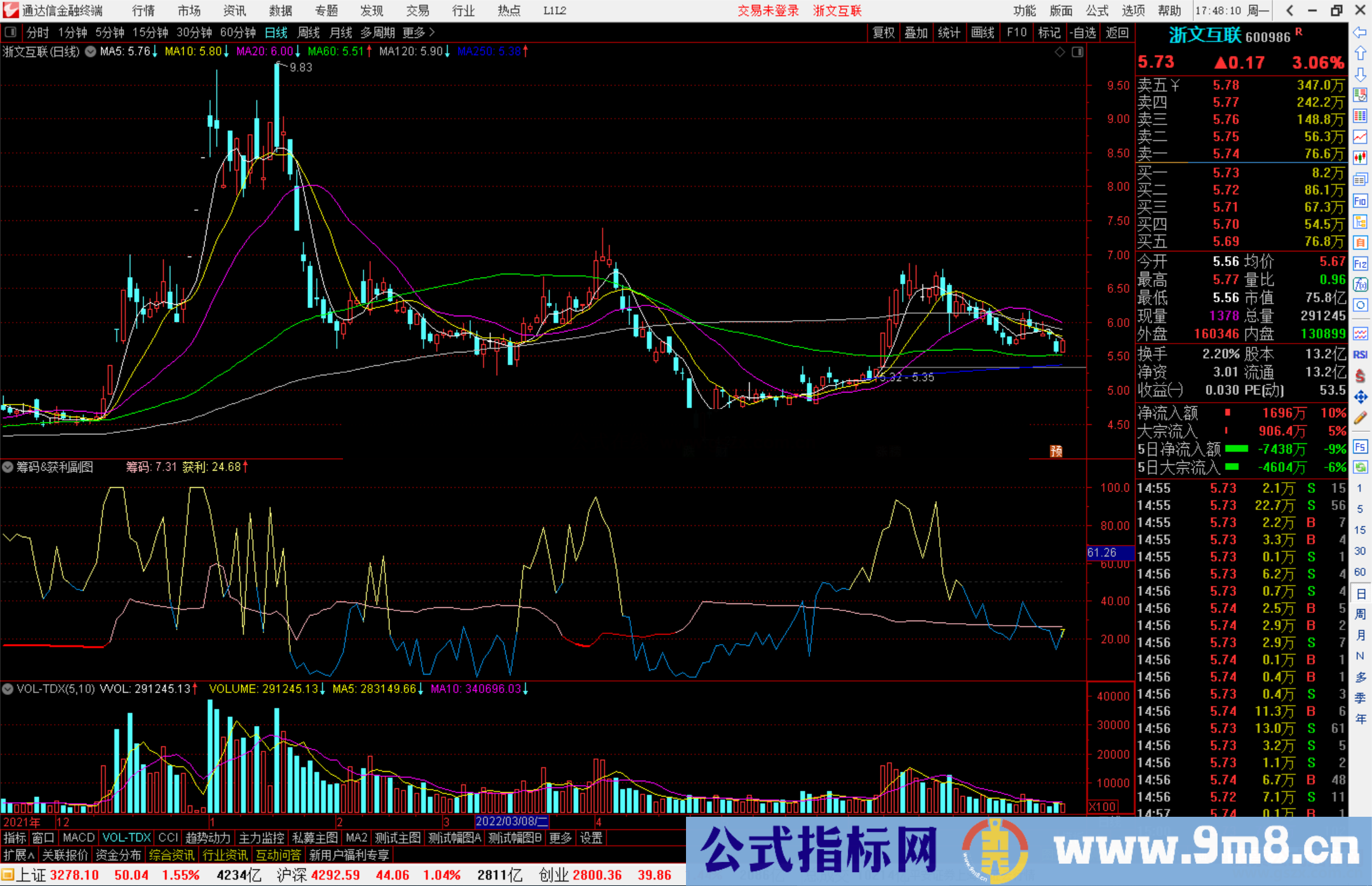Toggle the 筹码&获利副图 indicator circle button

click(8, 467)
